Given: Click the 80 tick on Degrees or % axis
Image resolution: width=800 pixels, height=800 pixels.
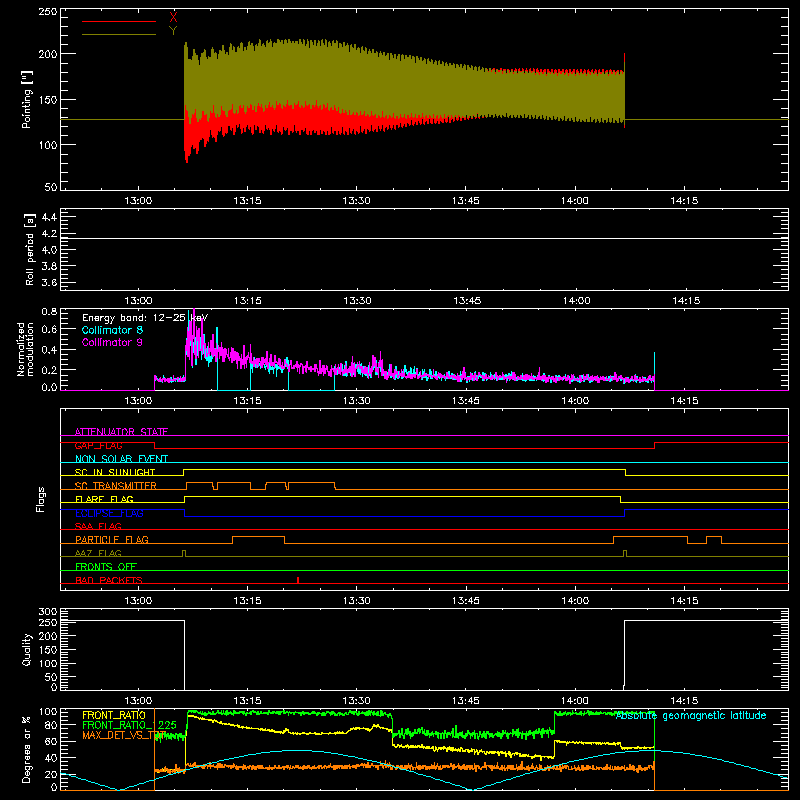Looking at the screenshot, I should [51, 726].
